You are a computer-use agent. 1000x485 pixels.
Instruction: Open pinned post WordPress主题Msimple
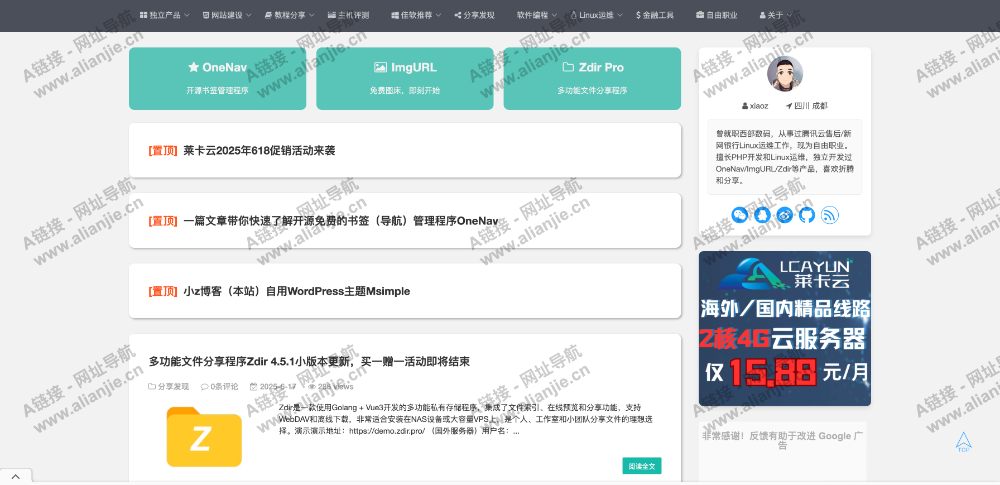(x=297, y=291)
